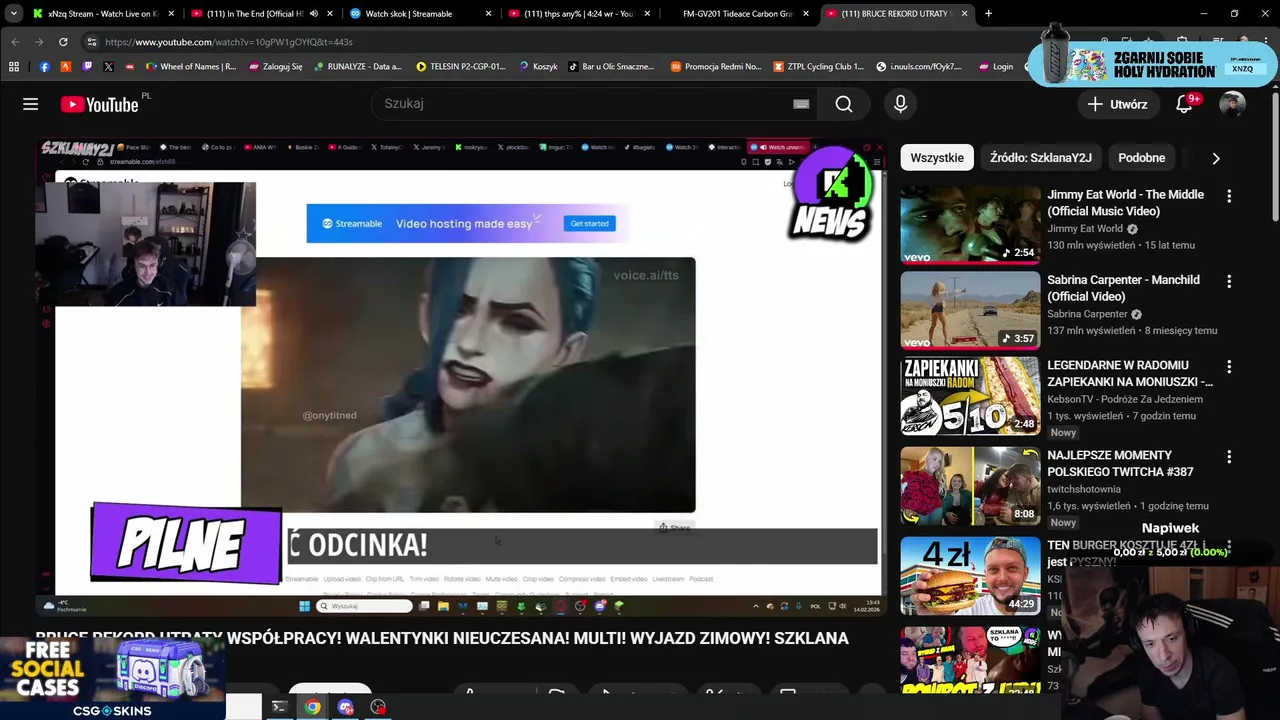Open options menu for Najlepsze Momenty video
This screenshot has height=720, width=1280.
[x=1229, y=457]
